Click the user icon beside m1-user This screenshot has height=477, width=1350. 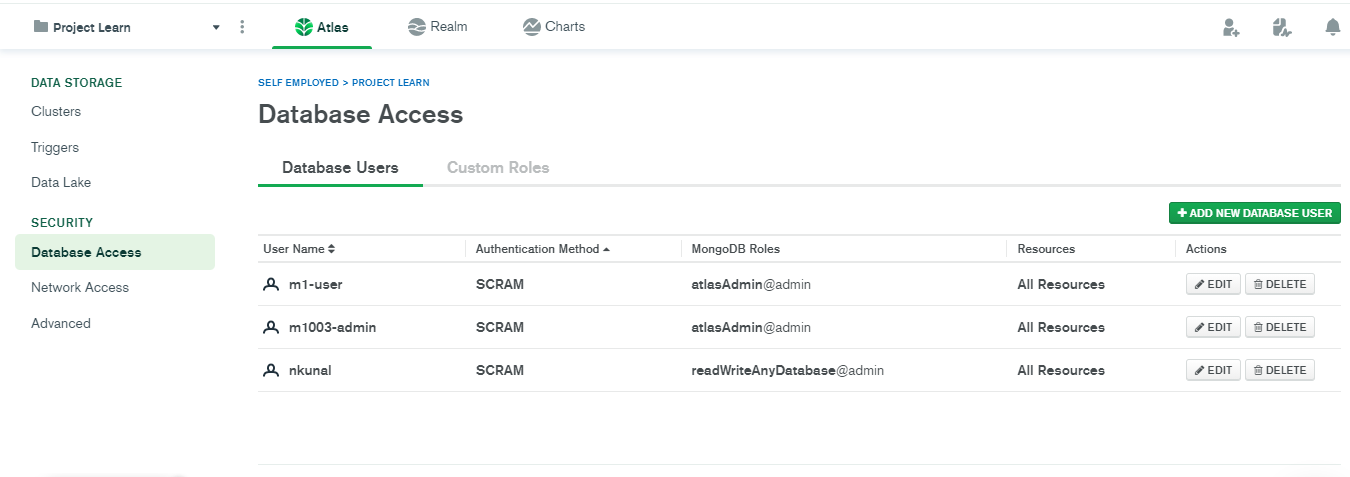click(x=271, y=285)
